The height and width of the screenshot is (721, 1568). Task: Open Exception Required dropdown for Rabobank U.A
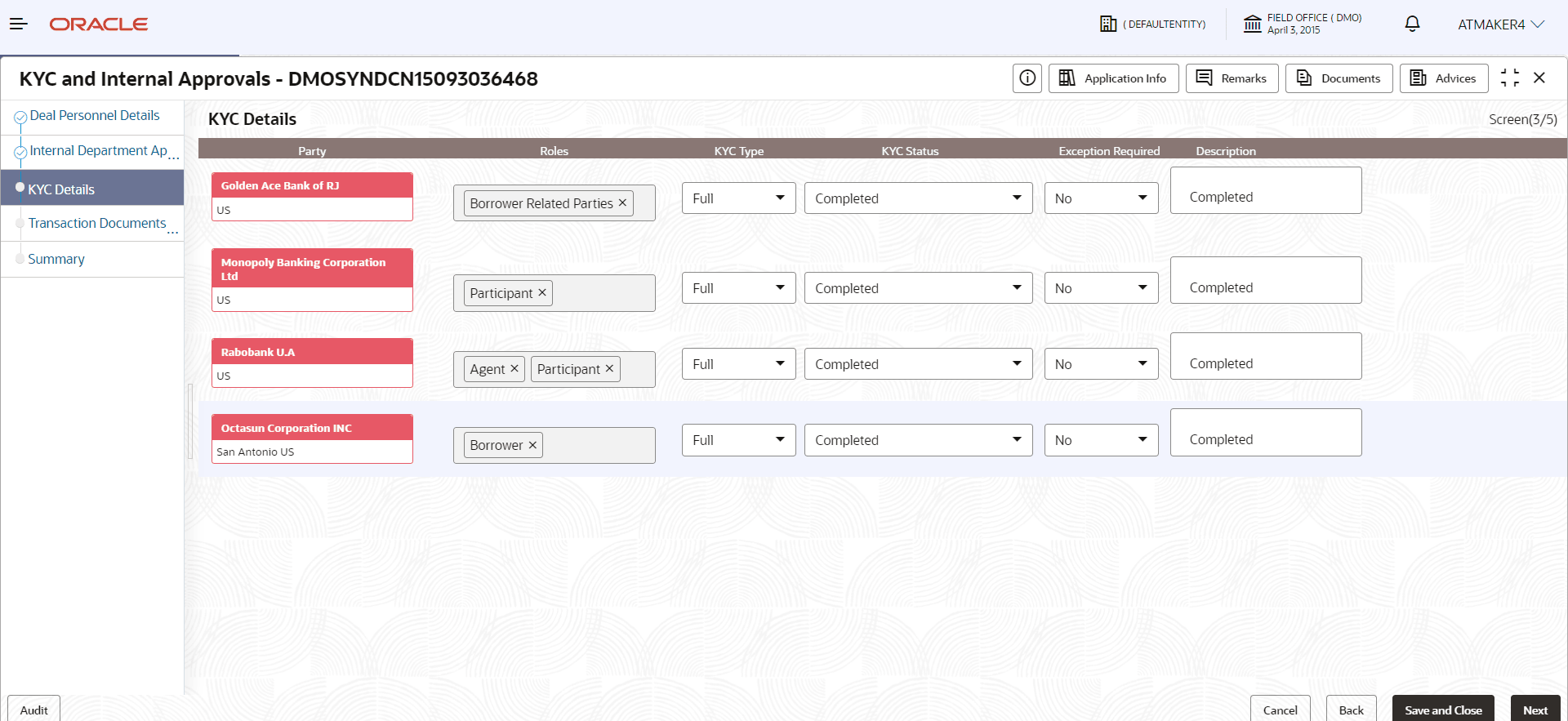point(1102,364)
